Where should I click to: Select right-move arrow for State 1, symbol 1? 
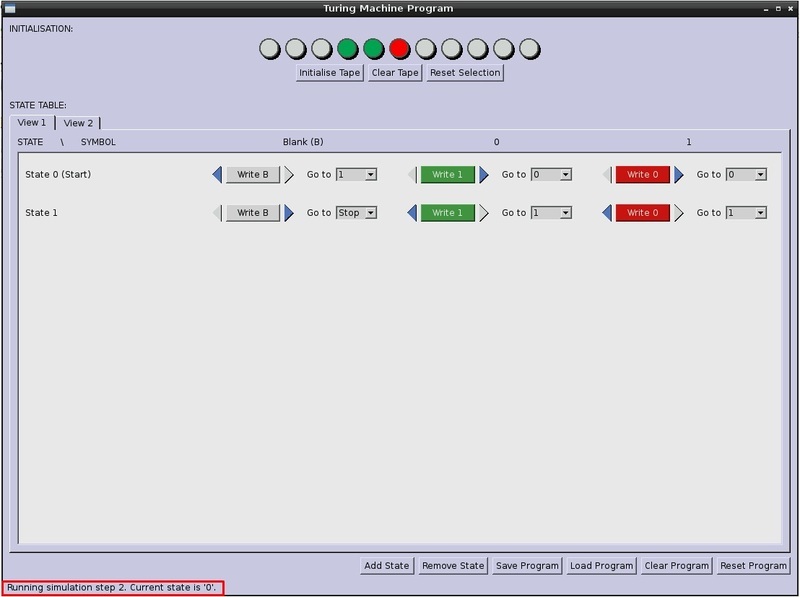pyautogui.click(x=679, y=213)
